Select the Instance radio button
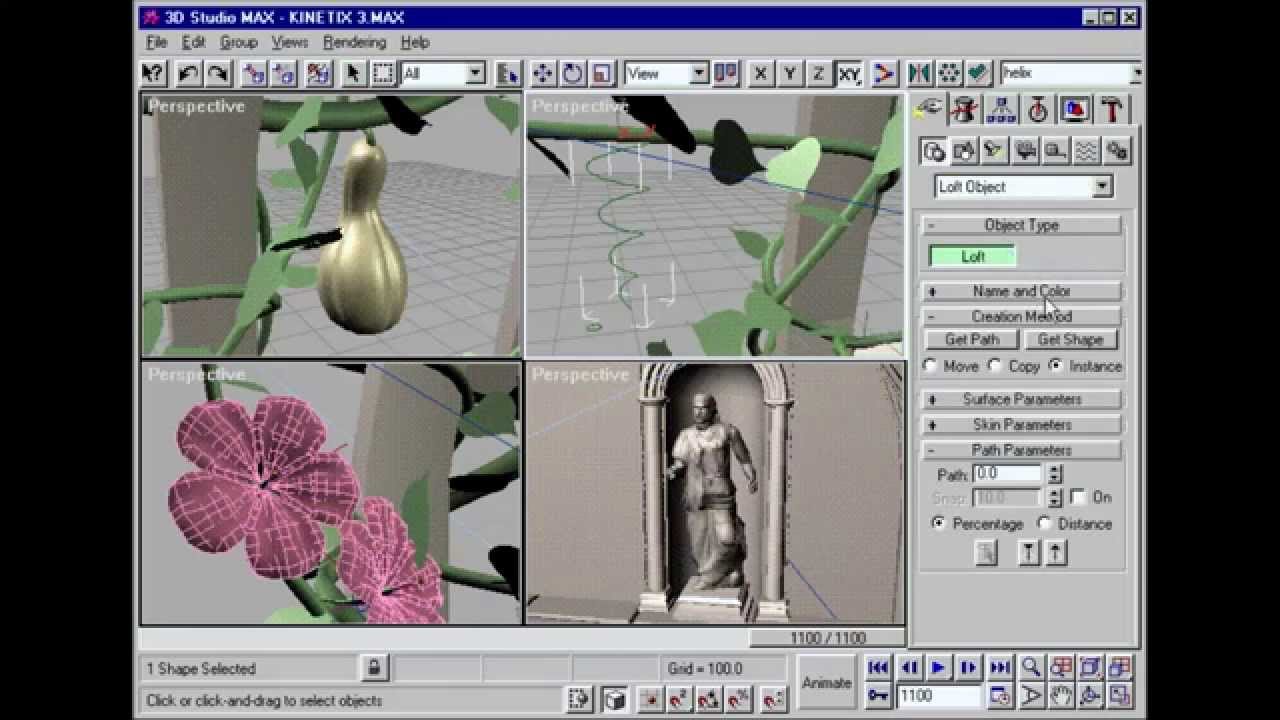1280x720 pixels. 1056,366
